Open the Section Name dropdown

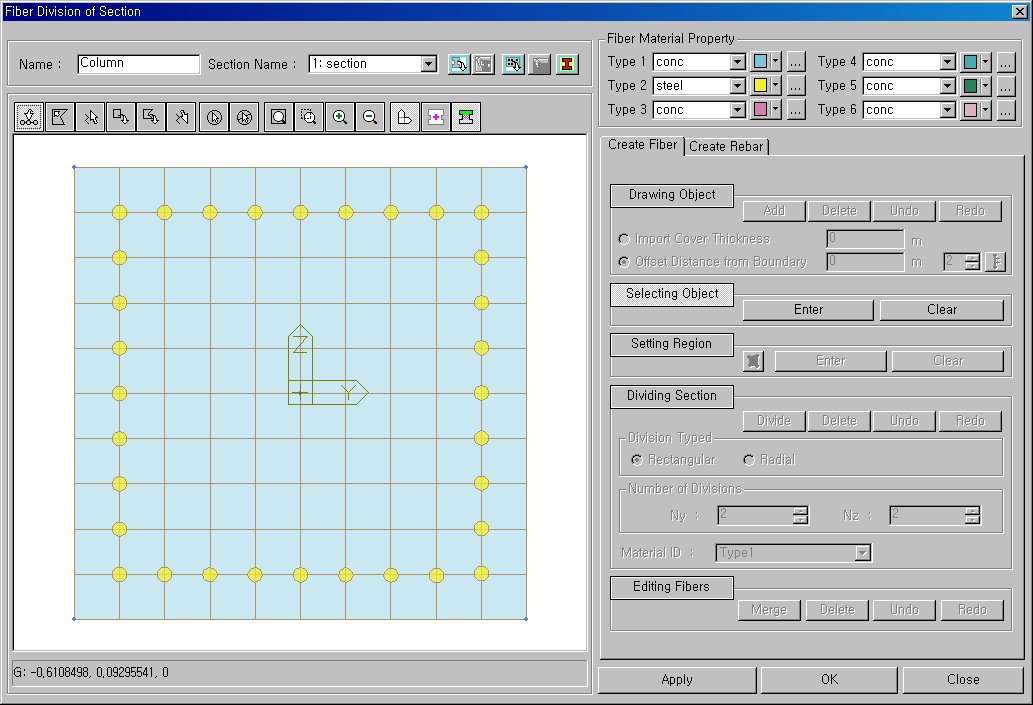429,64
